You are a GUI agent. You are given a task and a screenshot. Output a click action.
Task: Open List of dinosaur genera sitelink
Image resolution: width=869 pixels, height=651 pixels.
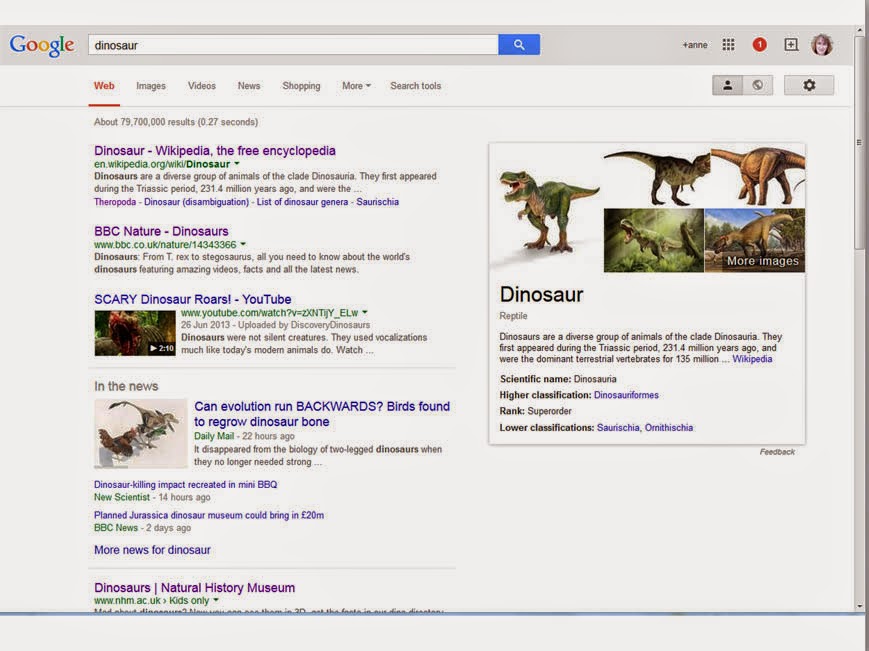tap(302, 202)
